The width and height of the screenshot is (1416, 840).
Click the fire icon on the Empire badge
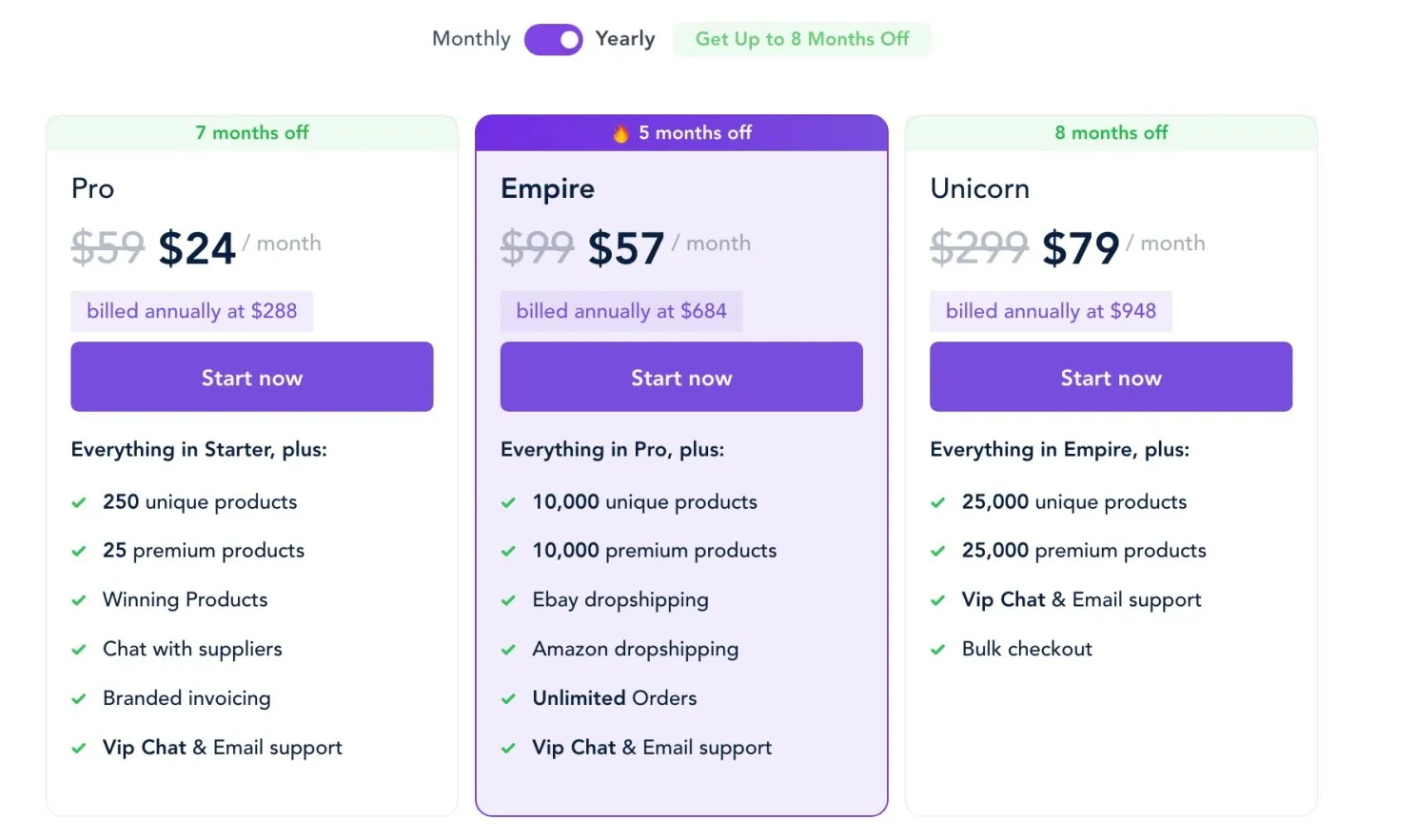(x=619, y=133)
